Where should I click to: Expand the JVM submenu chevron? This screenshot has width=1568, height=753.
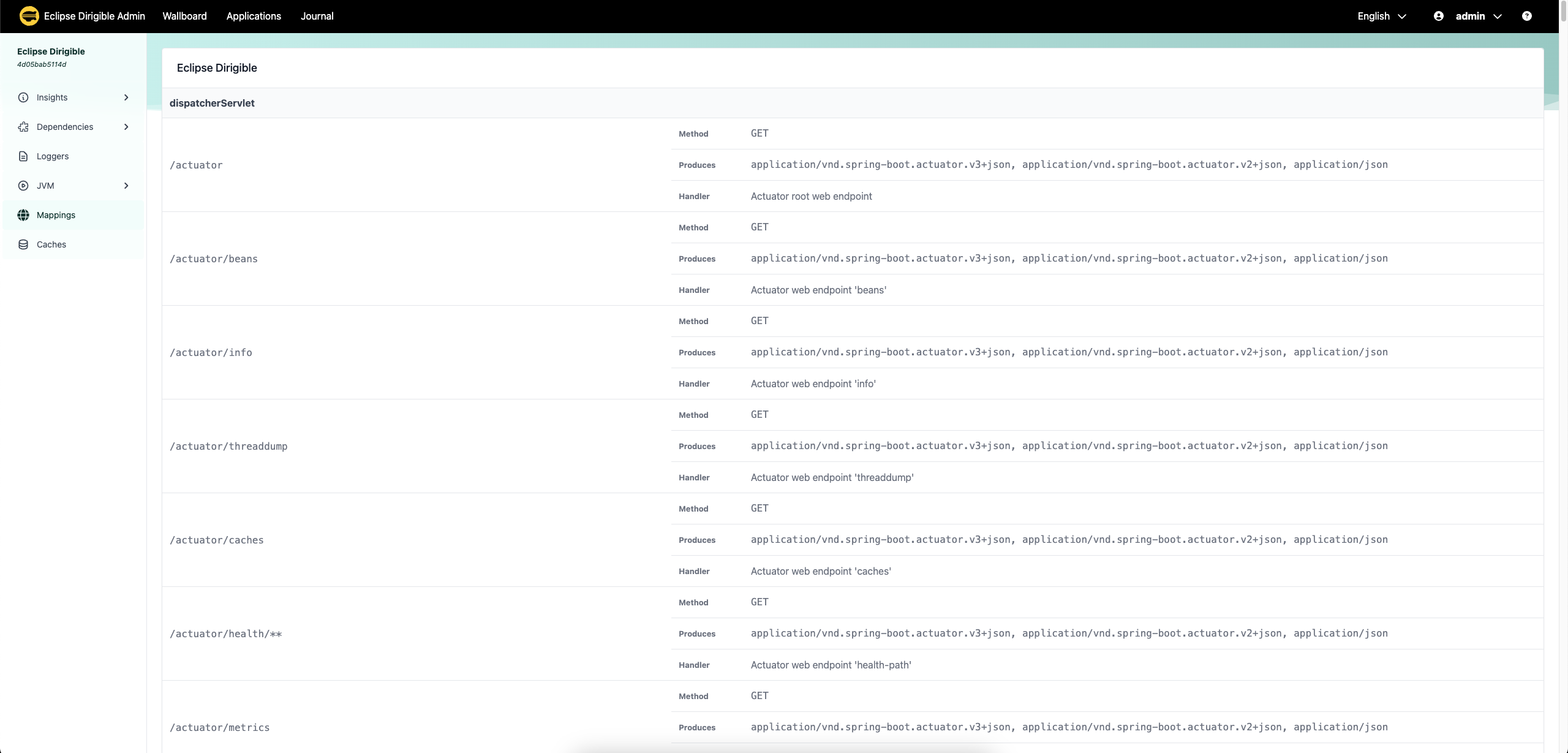126,186
